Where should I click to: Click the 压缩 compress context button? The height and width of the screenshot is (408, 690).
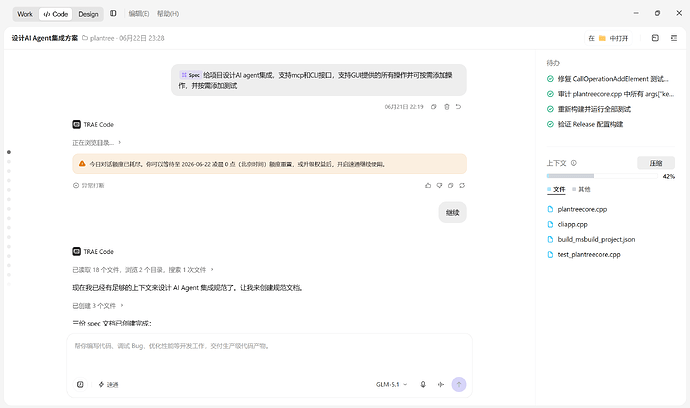(656, 163)
